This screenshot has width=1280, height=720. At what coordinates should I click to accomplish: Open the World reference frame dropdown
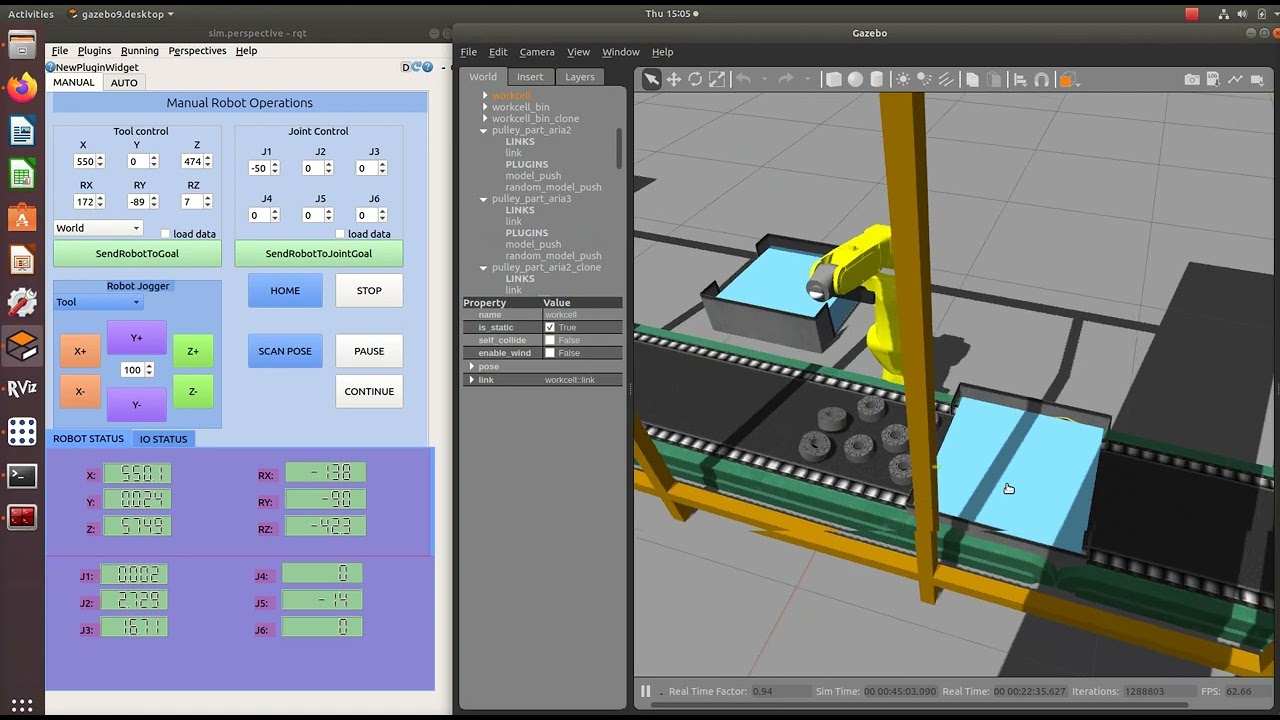(x=98, y=228)
